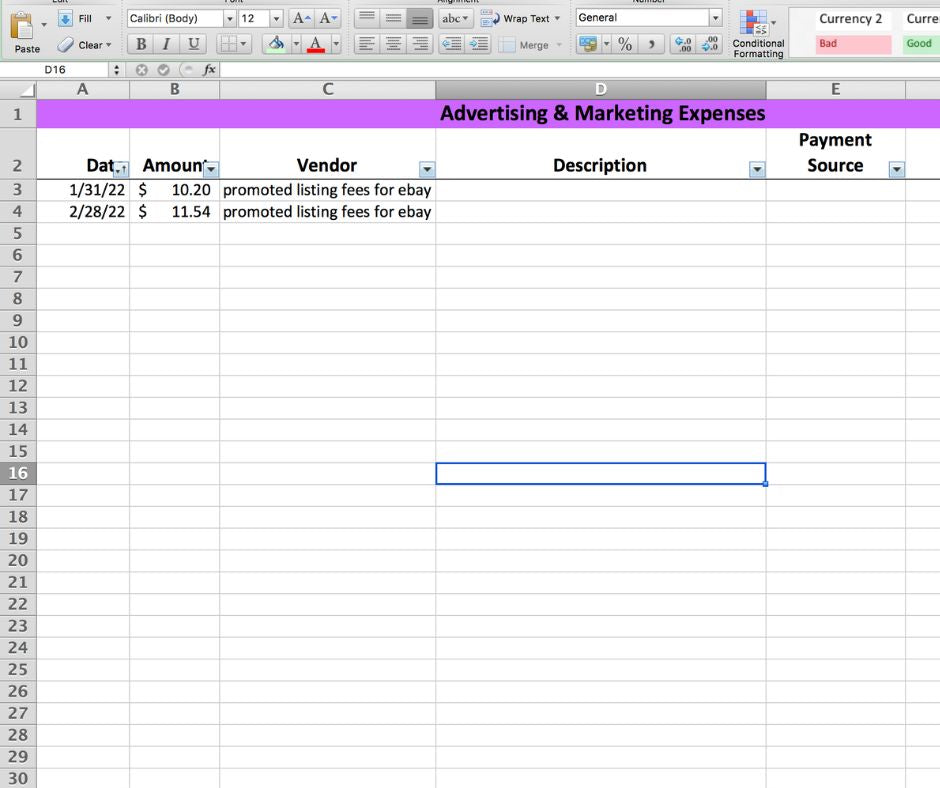Viewport: 940px width, 788px height.
Task: Expand the number format General dropdown
Action: point(714,18)
